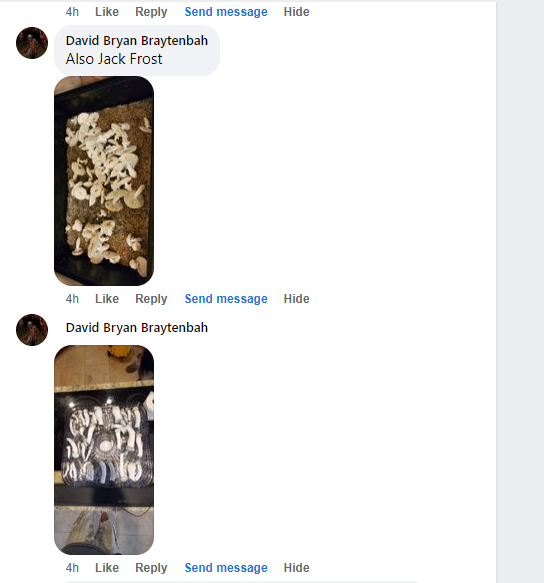Reply to the Also Jack Frost comment
This screenshot has width=544, height=583.
click(151, 299)
